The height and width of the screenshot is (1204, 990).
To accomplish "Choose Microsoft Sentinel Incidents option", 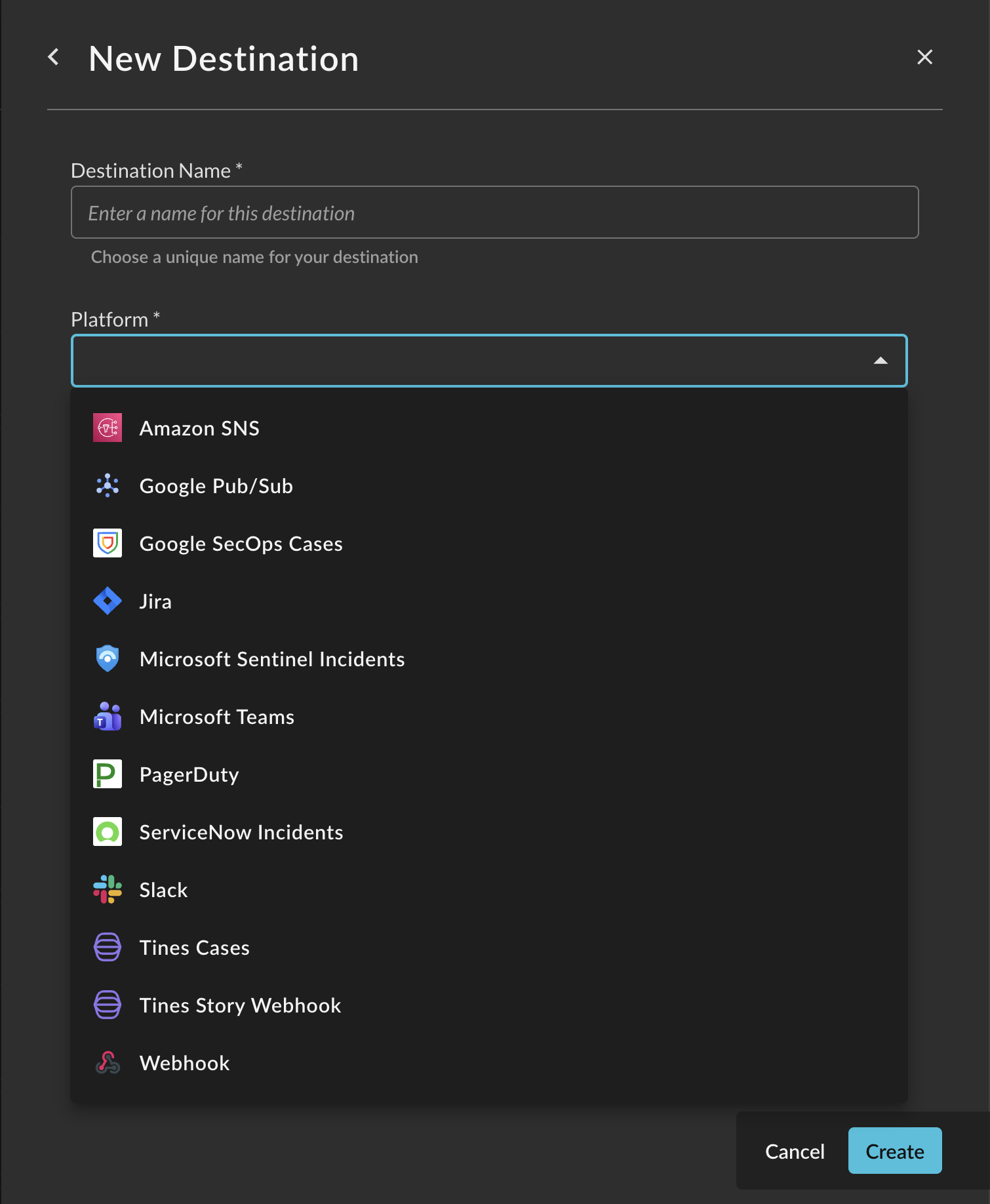I will coord(489,659).
